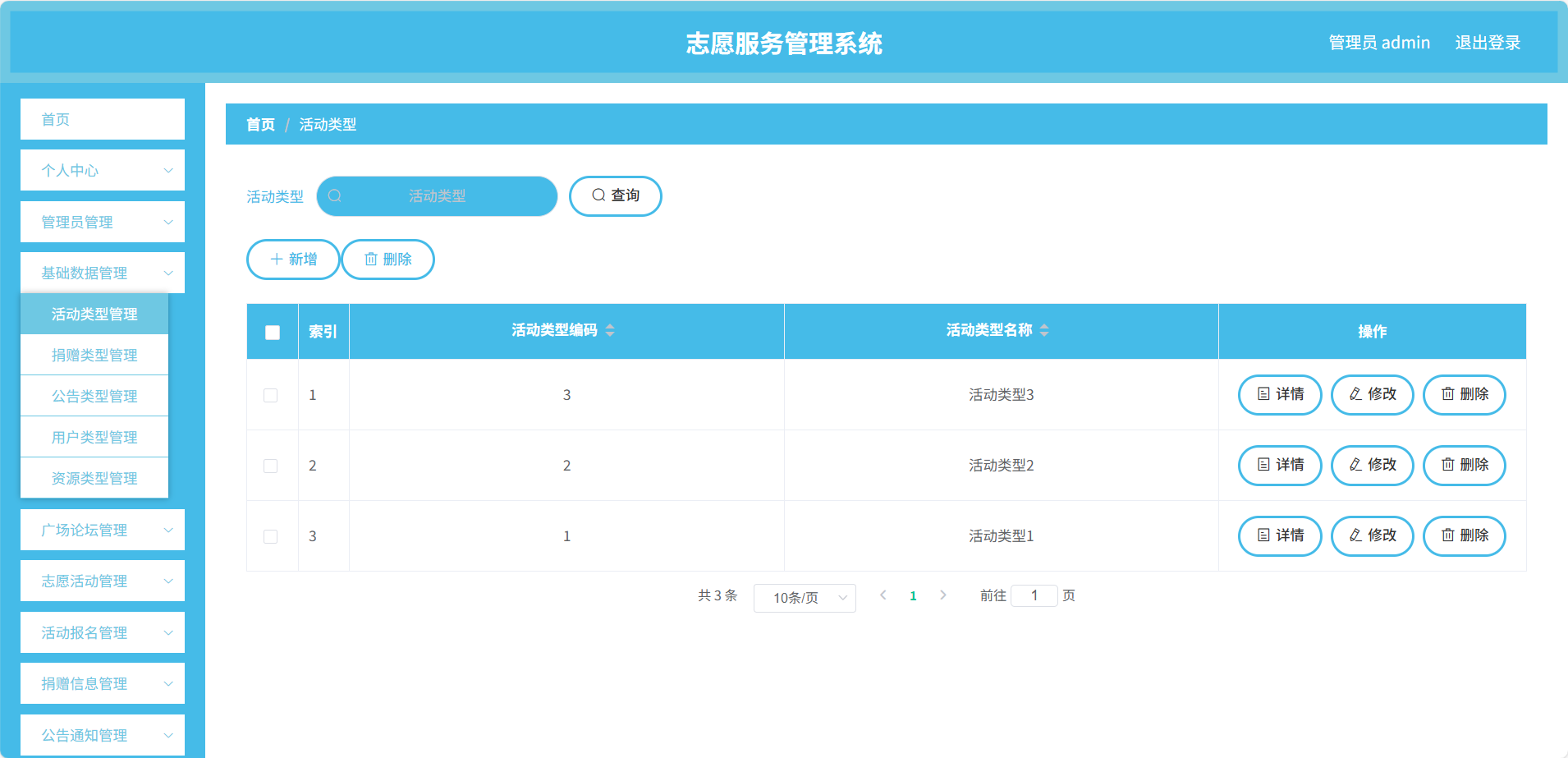Click 删除 for 活动类型2 row
Viewport: 1568px width, 758px height.
pyautogui.click(x=1465, y=466)
